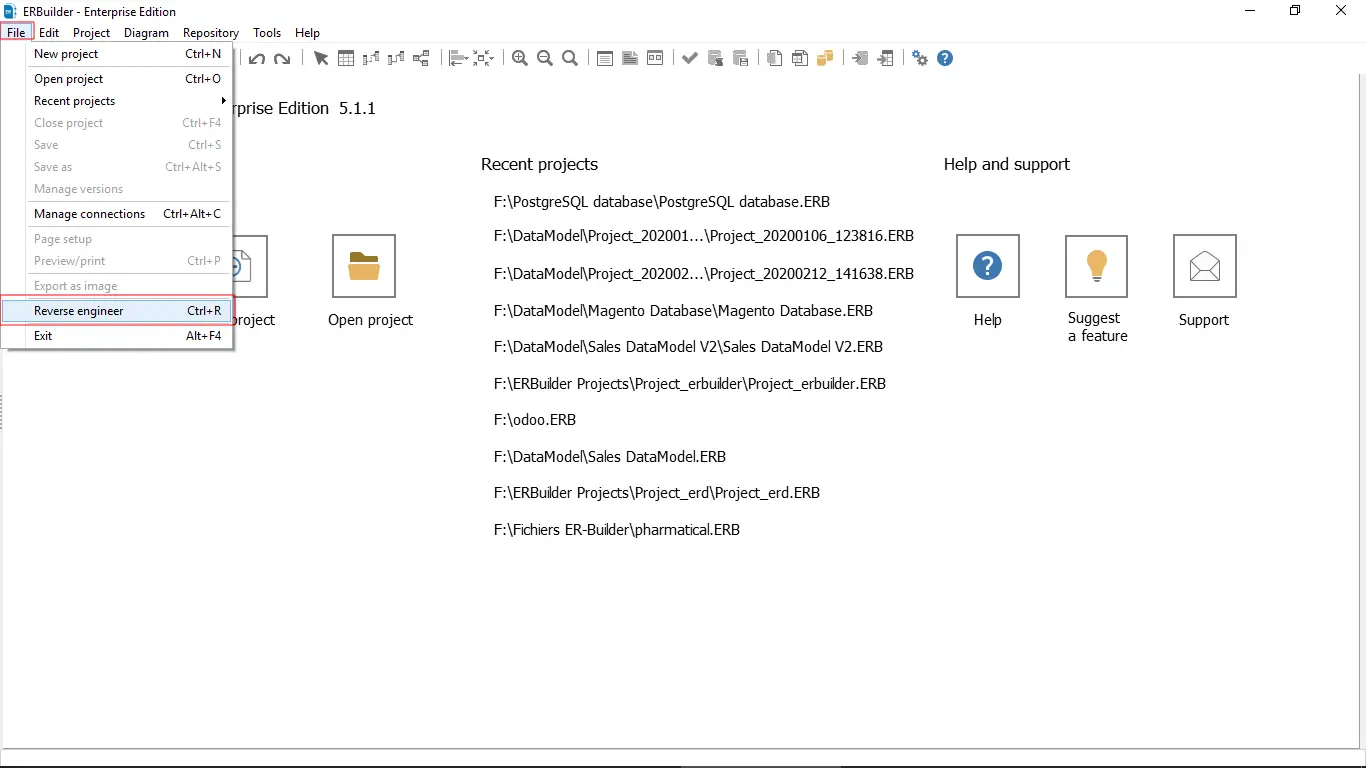
Task: Click the large Help question mark tile
Action: coord(988,266)
